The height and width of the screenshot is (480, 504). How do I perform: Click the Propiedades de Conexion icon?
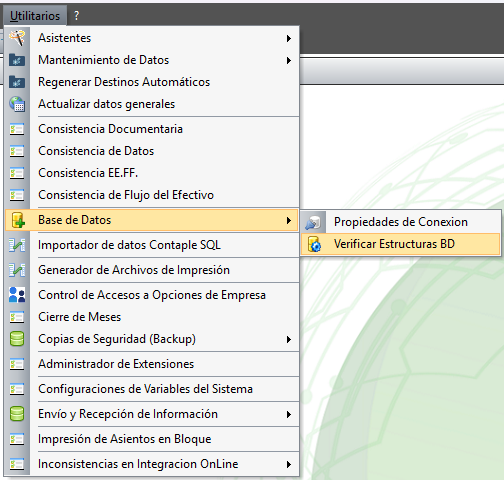pos(313,222)
